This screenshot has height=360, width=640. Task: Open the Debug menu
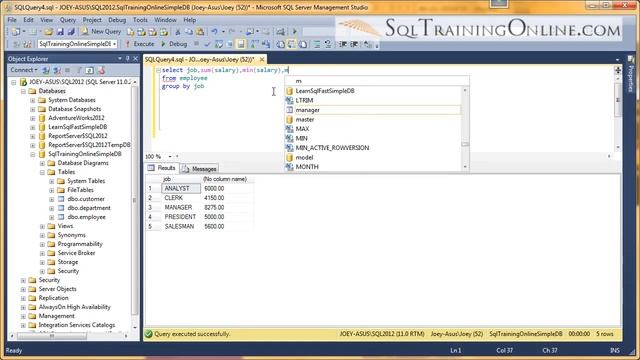point(117,20)
